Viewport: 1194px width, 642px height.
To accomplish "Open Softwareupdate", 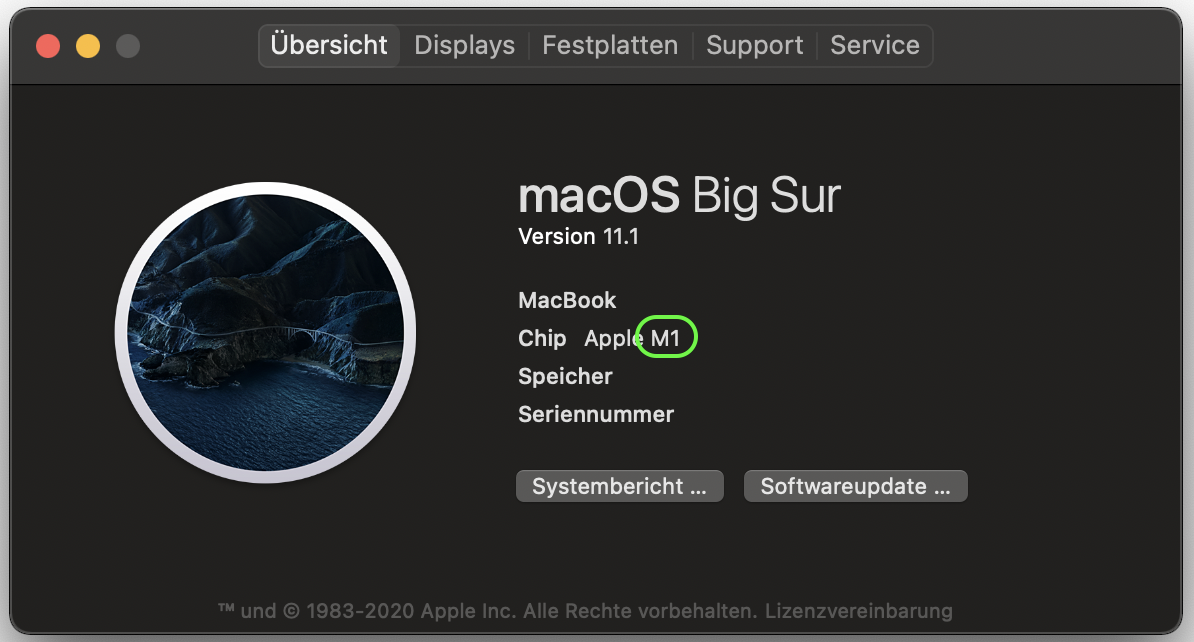I will tap(855, 487).
